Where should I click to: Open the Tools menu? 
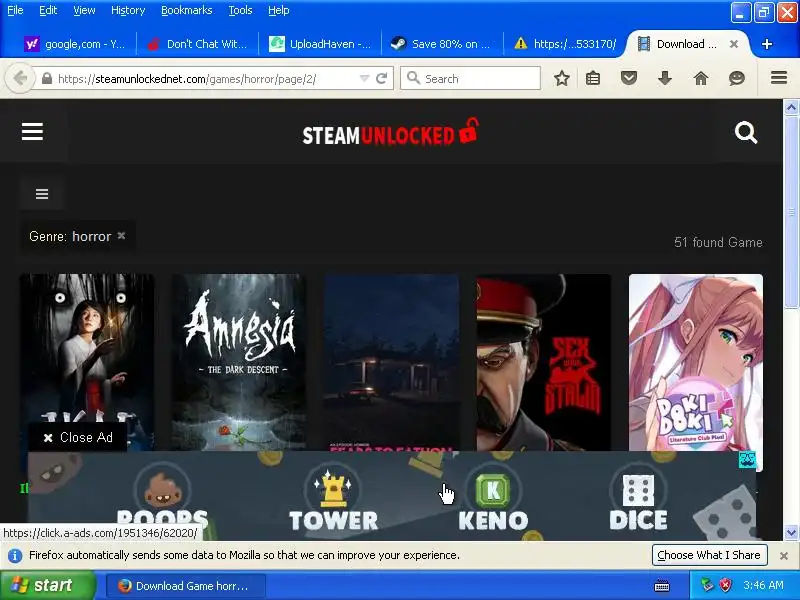(x=240, y=10)
